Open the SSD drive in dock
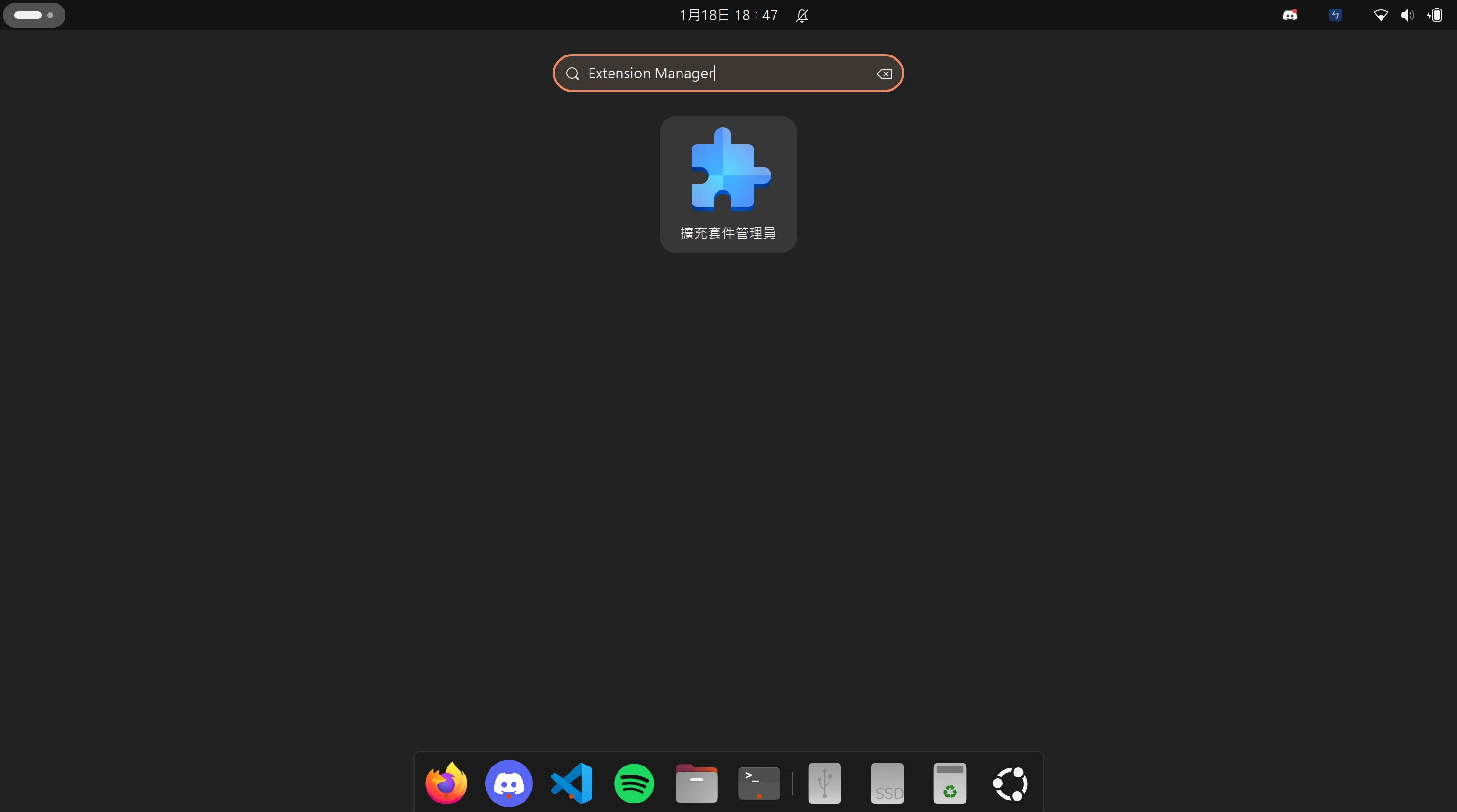 pos(887,783)
